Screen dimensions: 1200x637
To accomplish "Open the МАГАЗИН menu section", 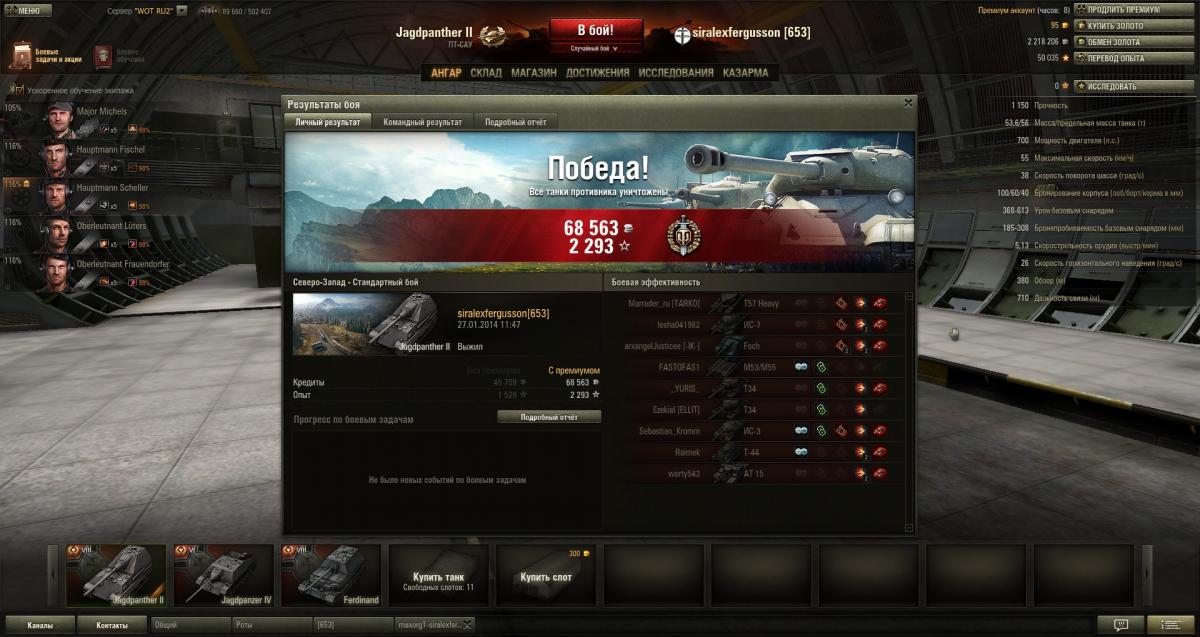I will point(534,73).
